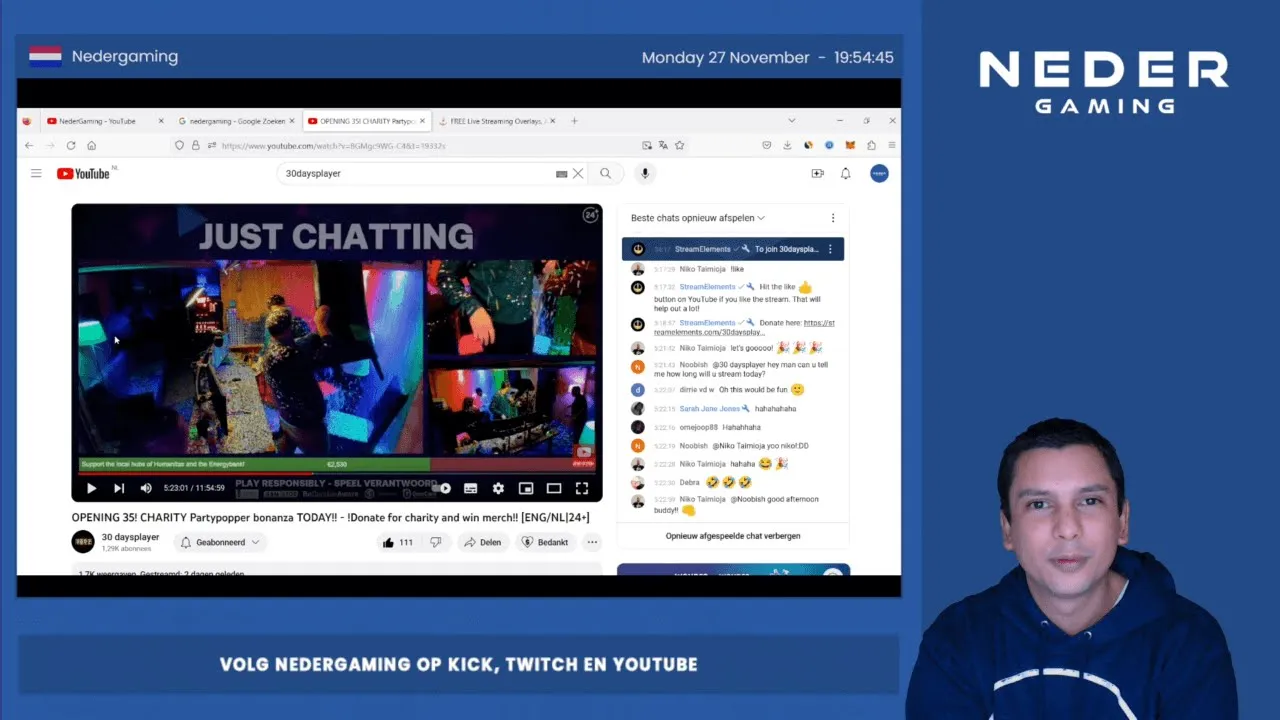Close the NederGaming - YouTube tab
The height and width of the screenshot is (720, 1280).
click(x=161, y=121)
